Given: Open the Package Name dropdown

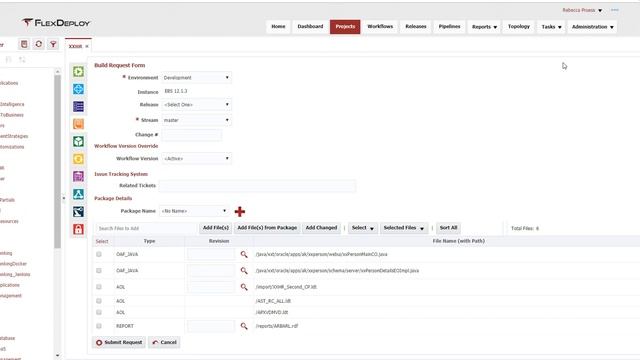Looking at the screenshot, I should click(x=194, y=211).
